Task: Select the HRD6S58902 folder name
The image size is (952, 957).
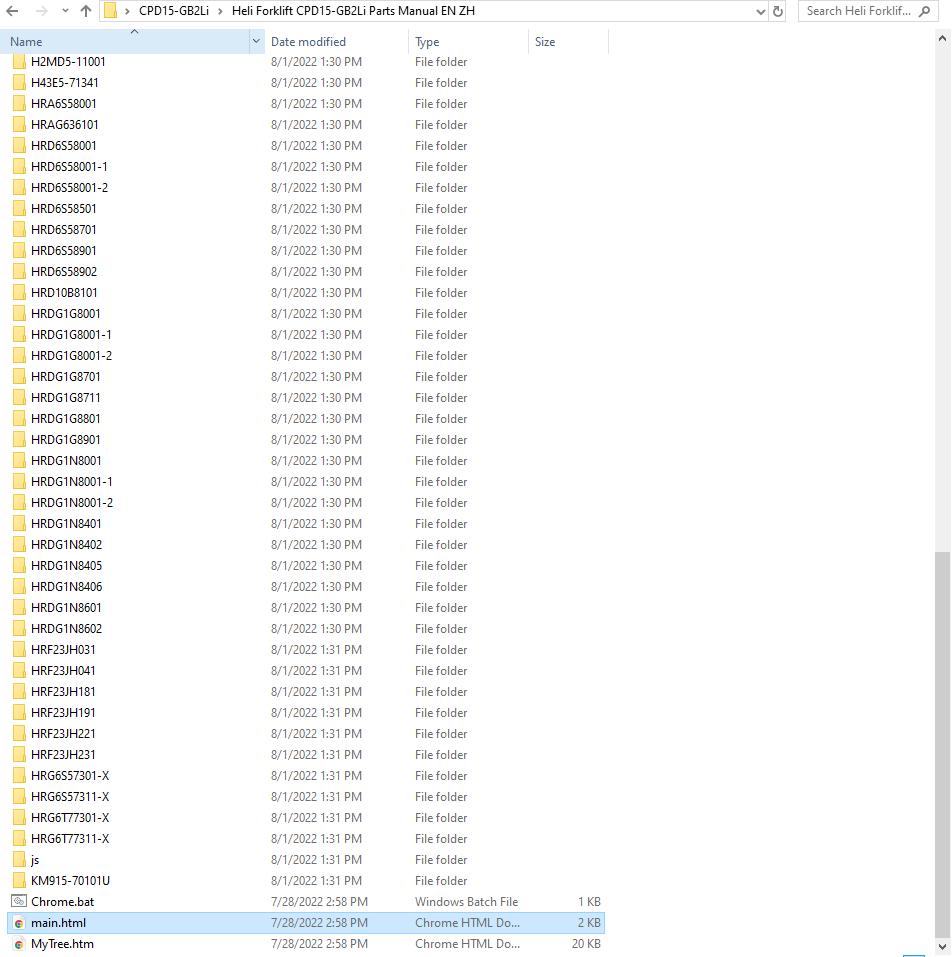Action: (x=64, y=272)
